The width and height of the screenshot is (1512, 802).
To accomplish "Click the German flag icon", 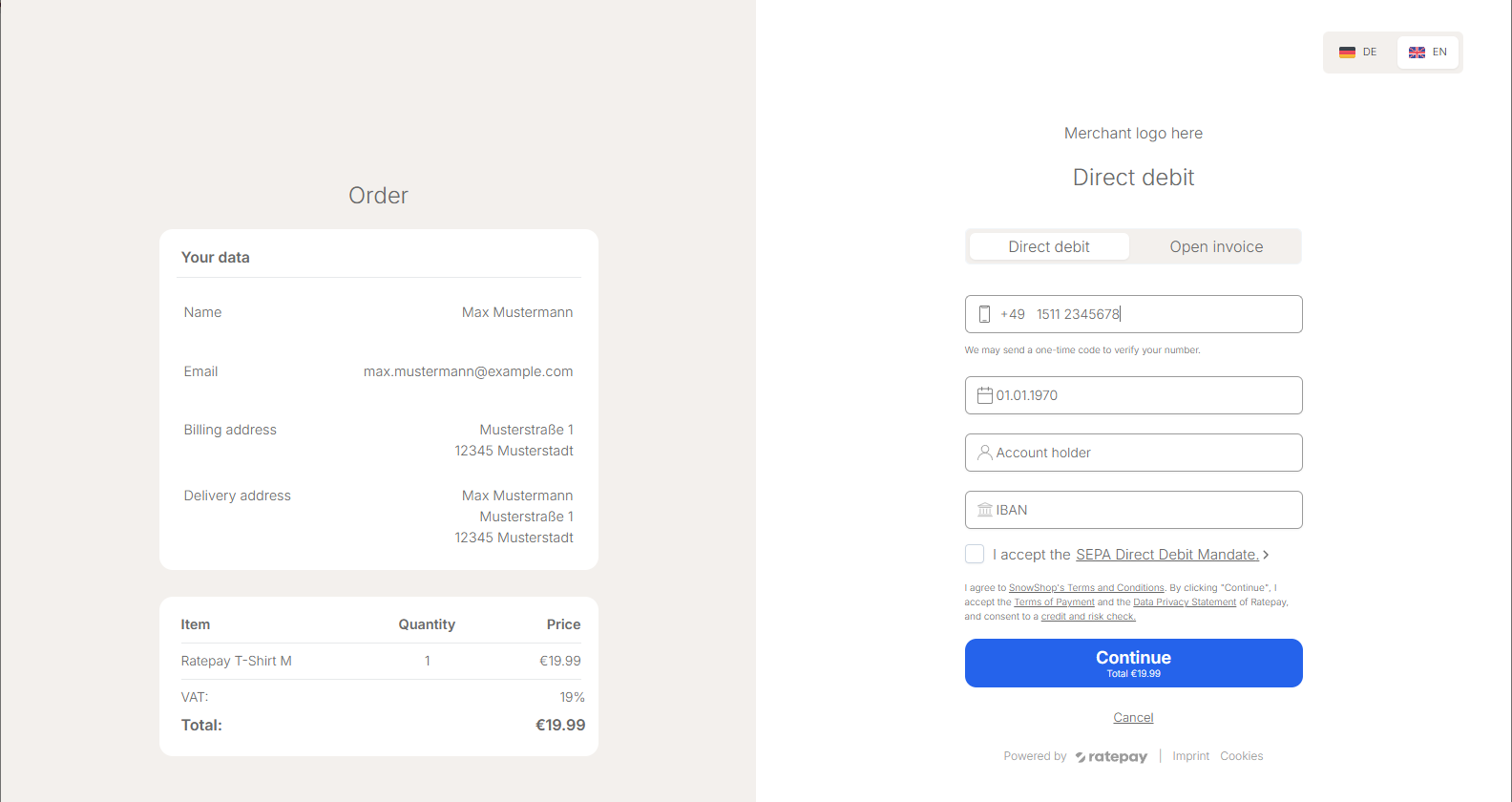I will 1347,53.
